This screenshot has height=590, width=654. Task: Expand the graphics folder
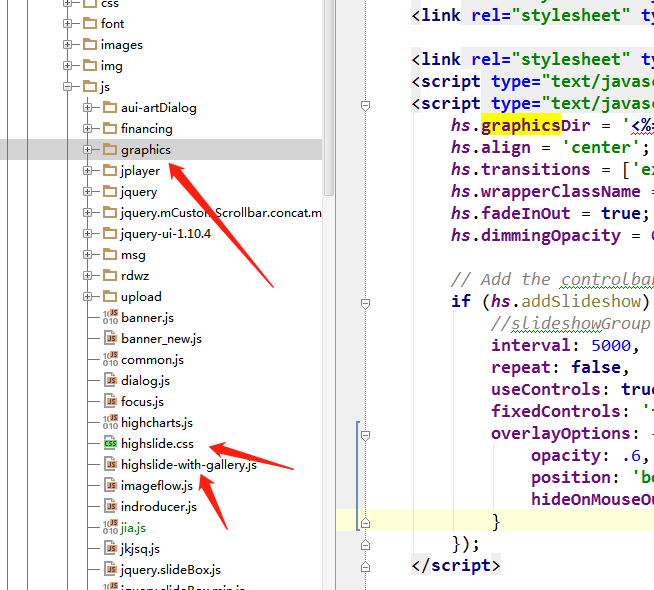87,149
